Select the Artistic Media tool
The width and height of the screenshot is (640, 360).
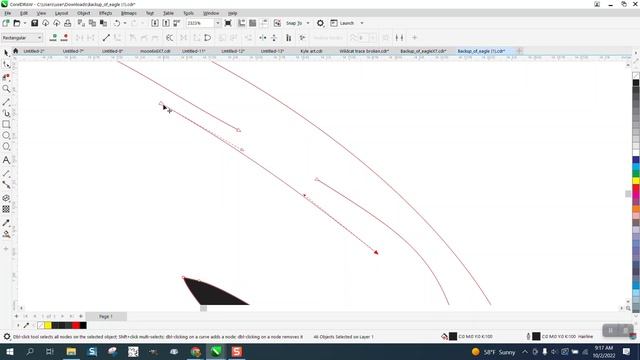(6, 113)
